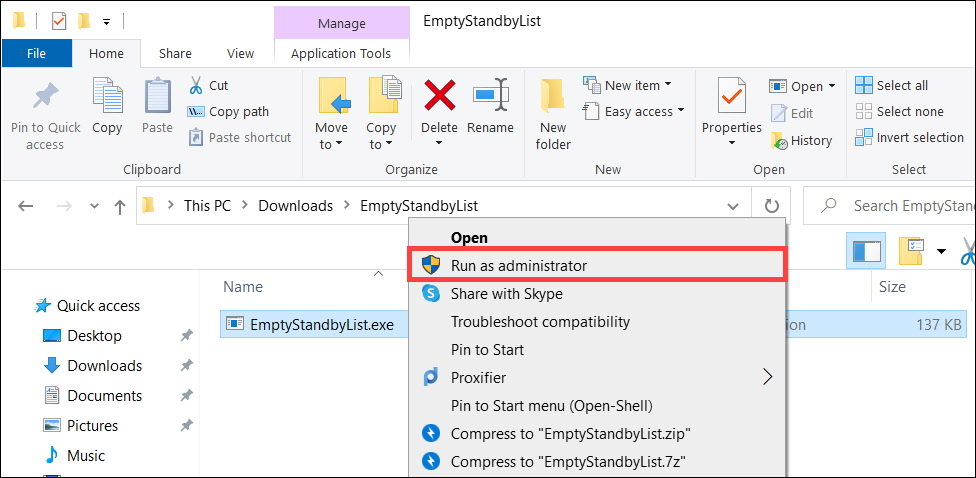Viewport: 976px width, 478px height.
Task: Select Troubleshoot compatibility from context menu
Action: click(540, 322)
